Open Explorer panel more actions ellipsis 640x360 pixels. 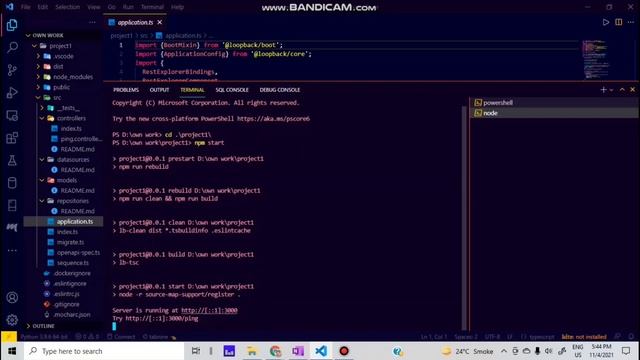(92, 22)
